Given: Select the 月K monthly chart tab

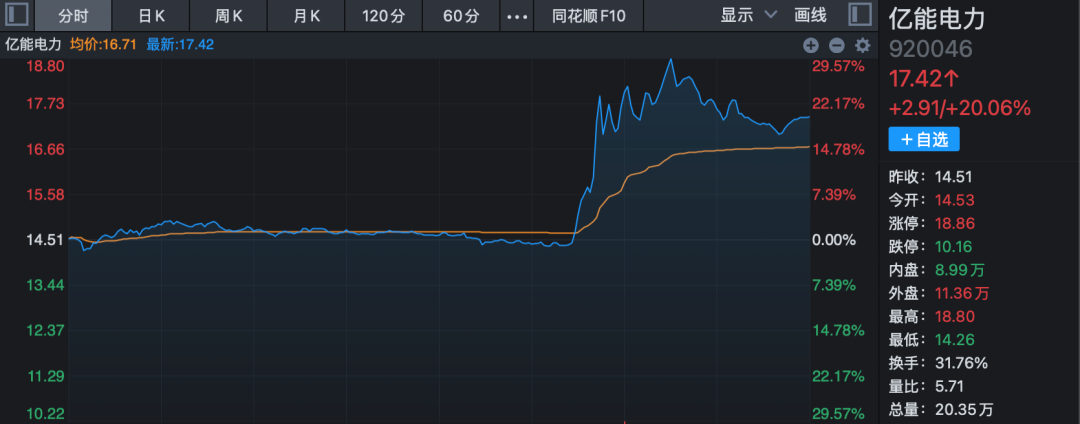Looking at the screenshot, I should (x=307, y=16).
